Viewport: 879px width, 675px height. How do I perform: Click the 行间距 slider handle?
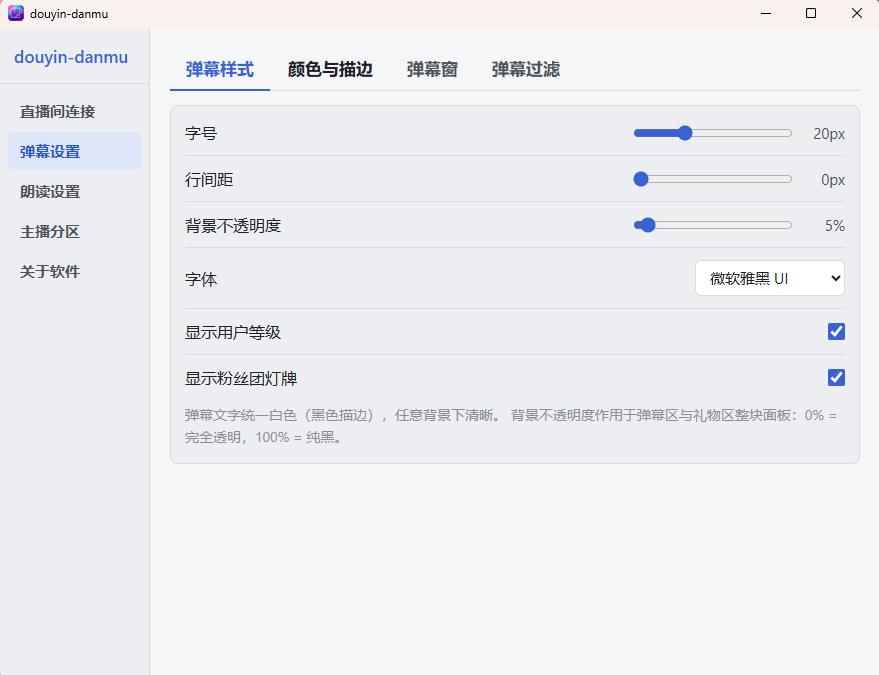[641, 179]
